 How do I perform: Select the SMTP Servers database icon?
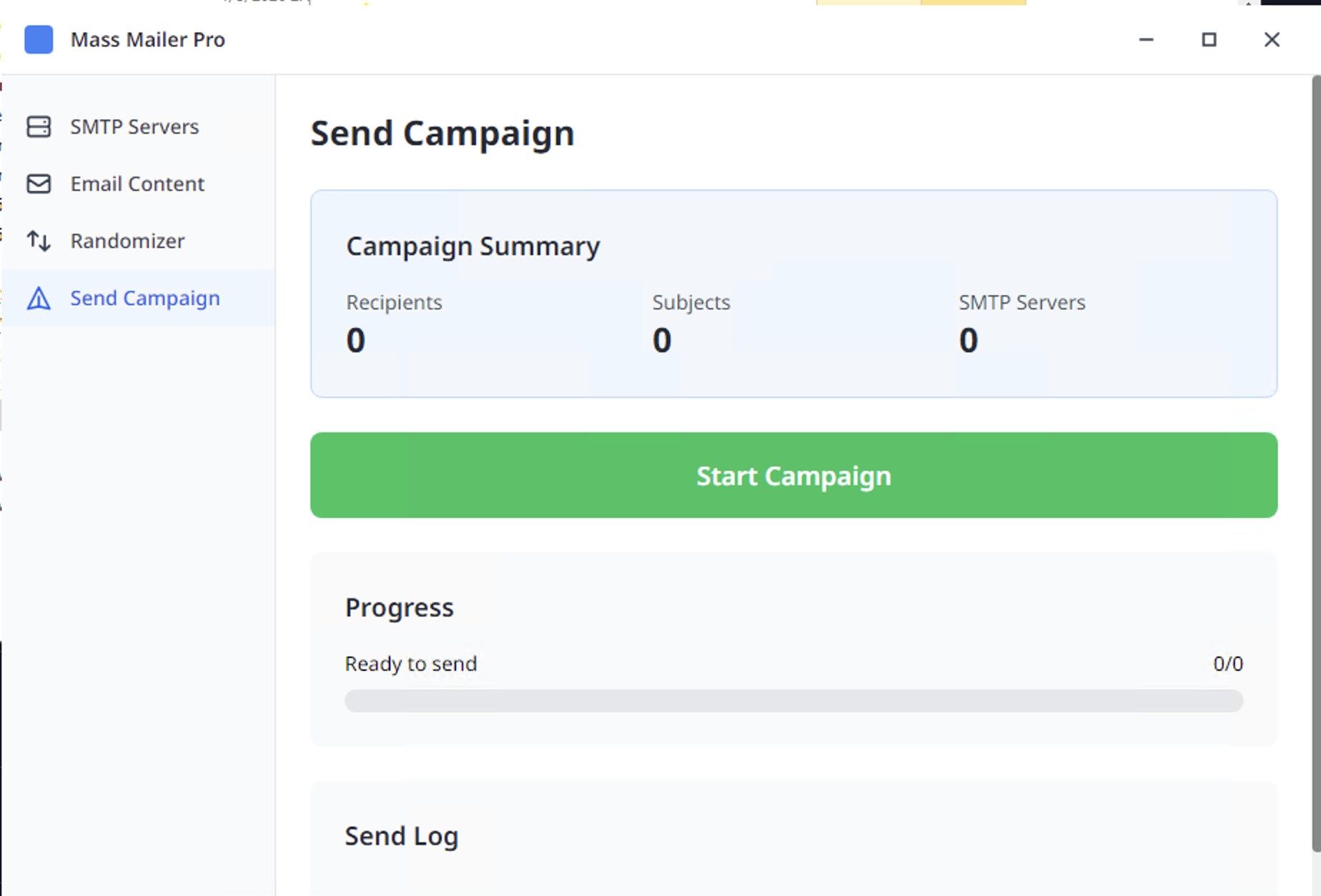click(39, 126)
